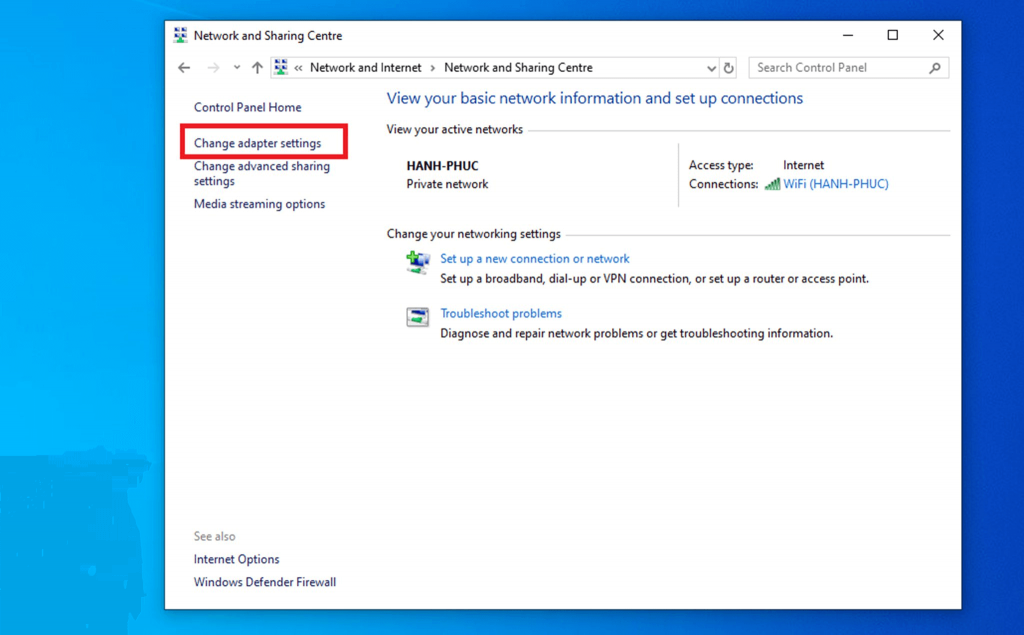Image resolution: width=1024 pixels, height=635 pixels.
Task: Click the search magnifier icon
Action: pos(935,68)
